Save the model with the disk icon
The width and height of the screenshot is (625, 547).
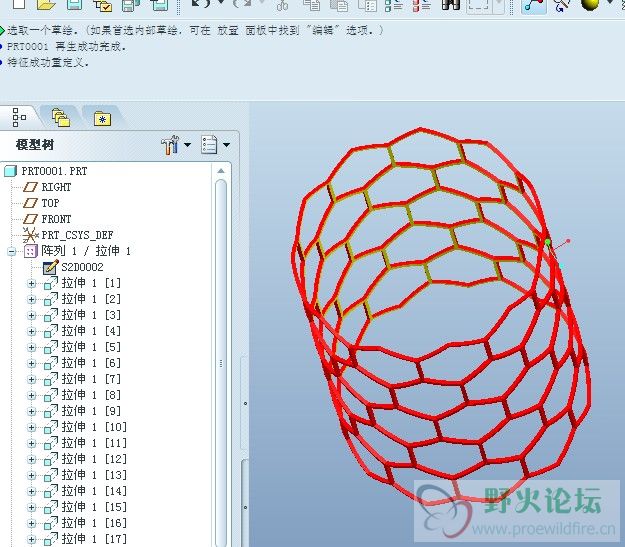(74, 5)
